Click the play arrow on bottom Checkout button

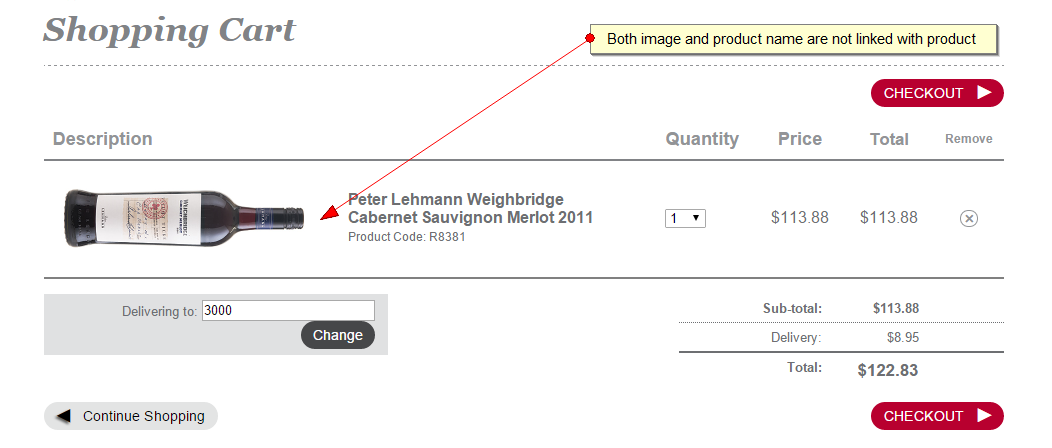[984, 416]
